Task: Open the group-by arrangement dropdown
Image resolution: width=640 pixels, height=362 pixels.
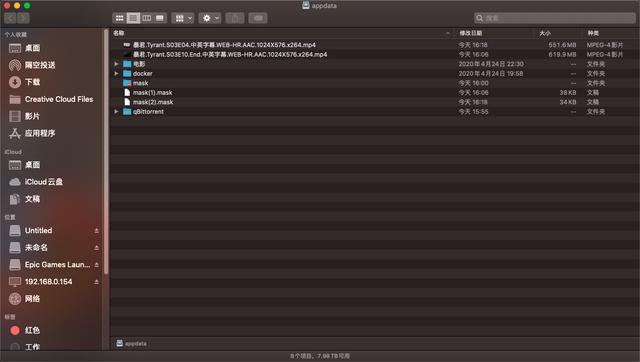Action: (183, 18)
